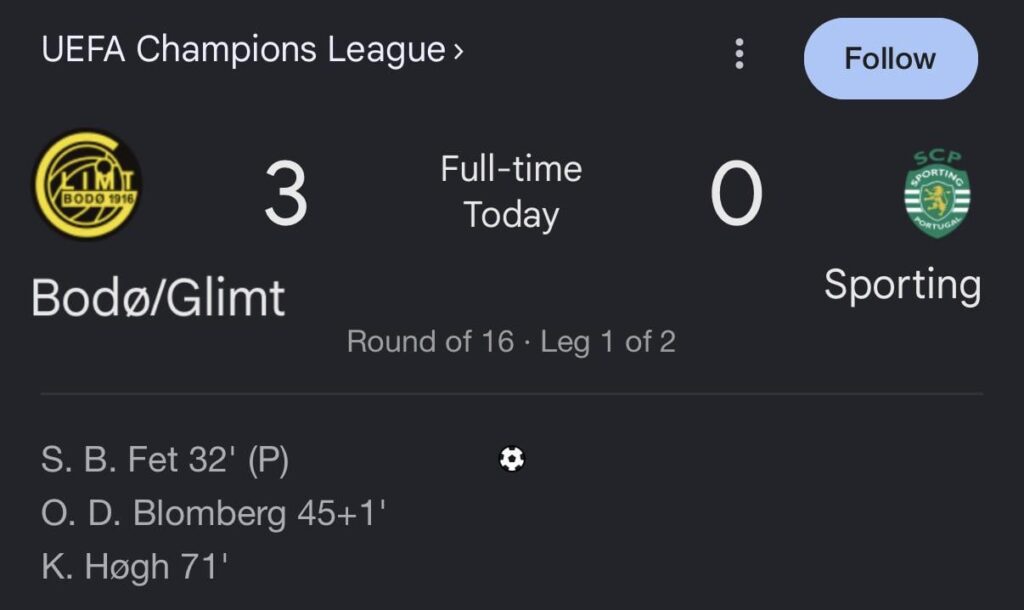
Task: Open the UEFA Champions League page
Action: [240, 45]
